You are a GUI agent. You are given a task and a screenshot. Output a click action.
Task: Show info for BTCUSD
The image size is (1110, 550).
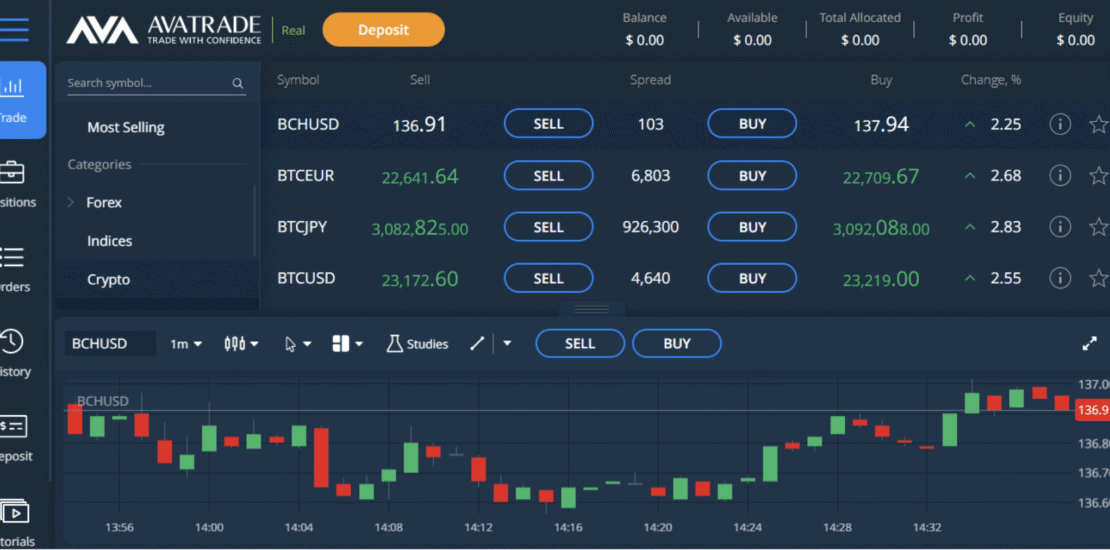[1060, 277]
